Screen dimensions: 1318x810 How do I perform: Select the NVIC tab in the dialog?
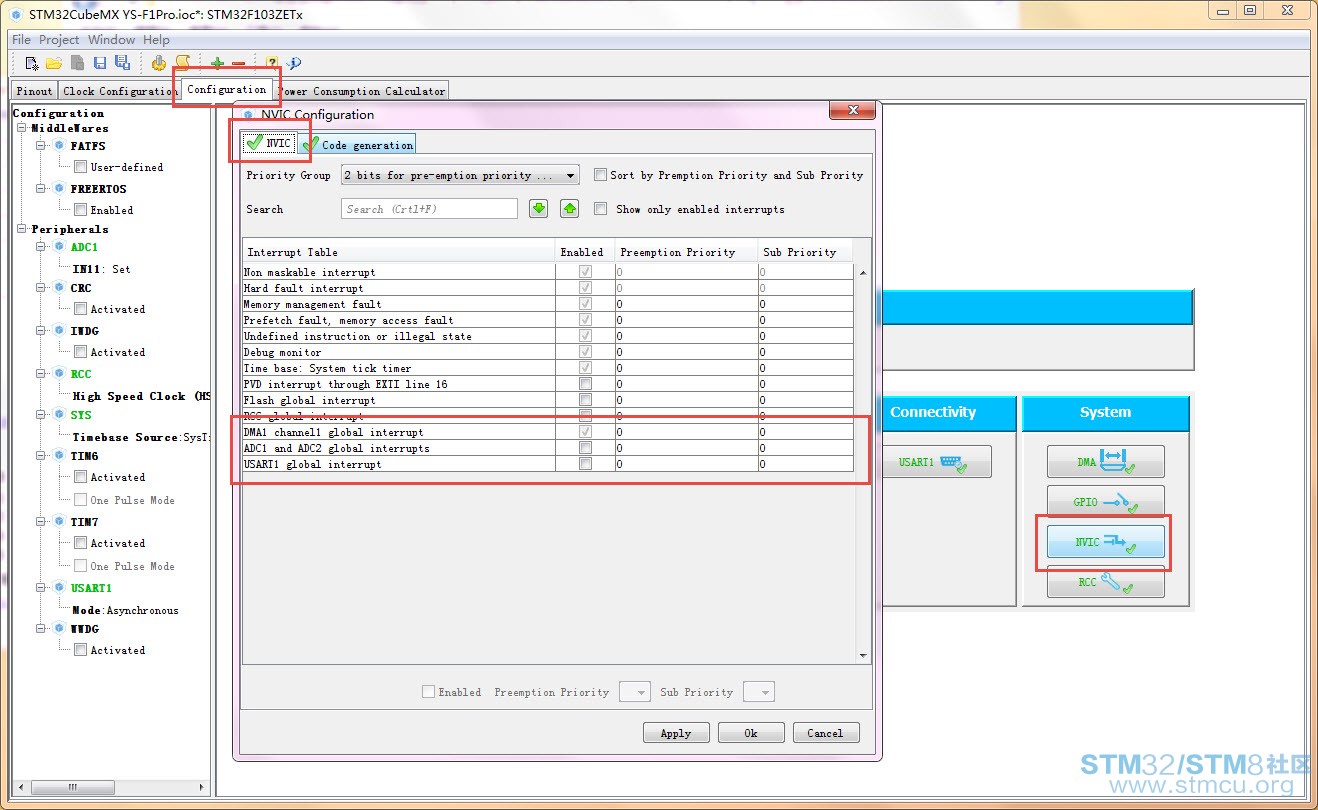(268, 143)
